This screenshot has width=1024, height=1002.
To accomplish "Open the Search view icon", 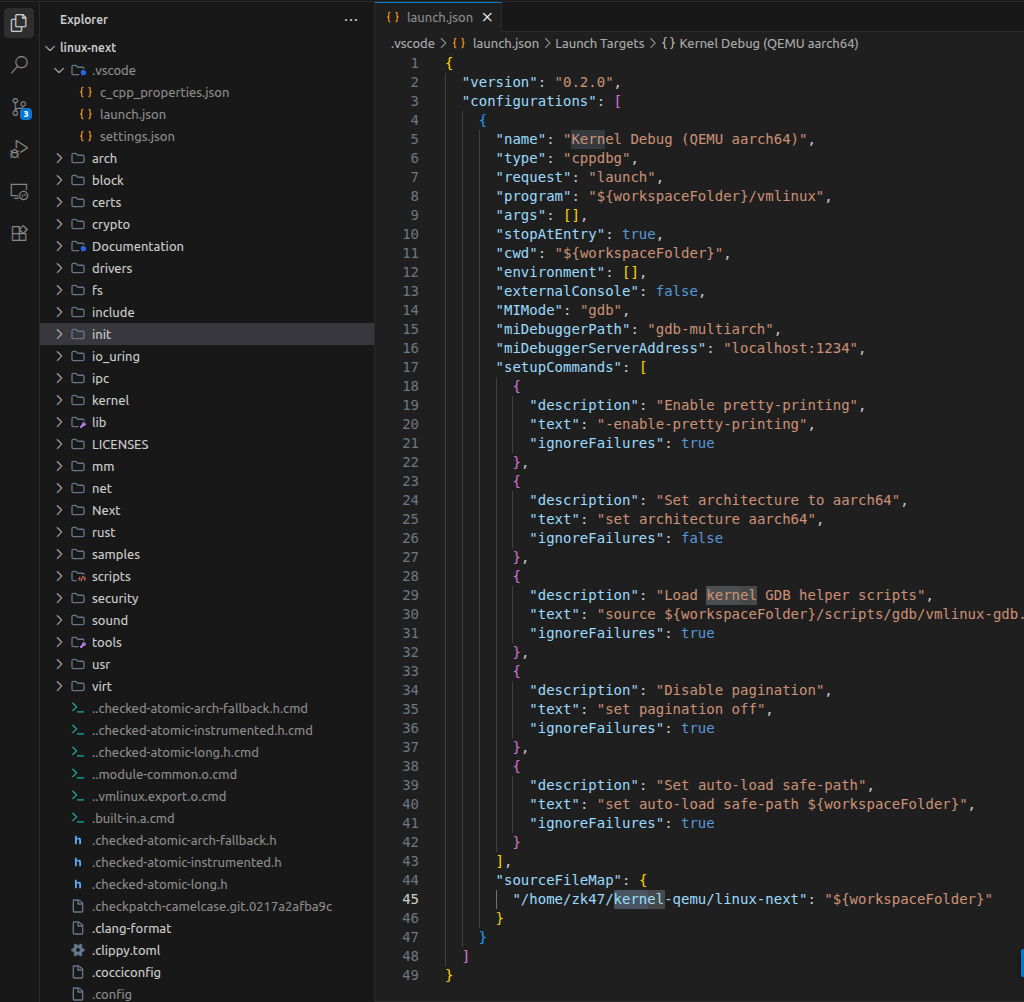I will (x=19, y=65).
